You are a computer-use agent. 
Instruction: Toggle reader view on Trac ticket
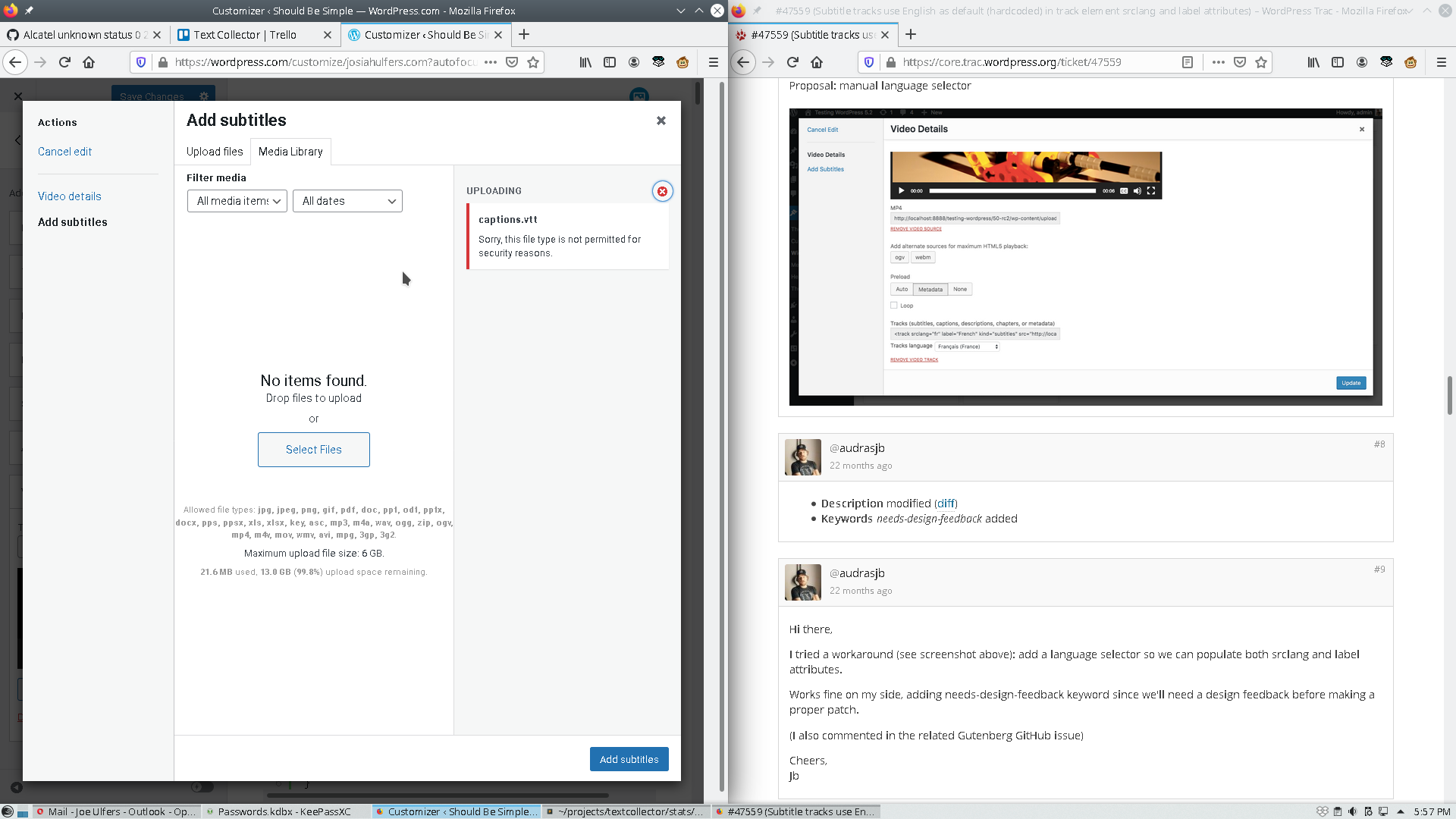(1188, 62)
